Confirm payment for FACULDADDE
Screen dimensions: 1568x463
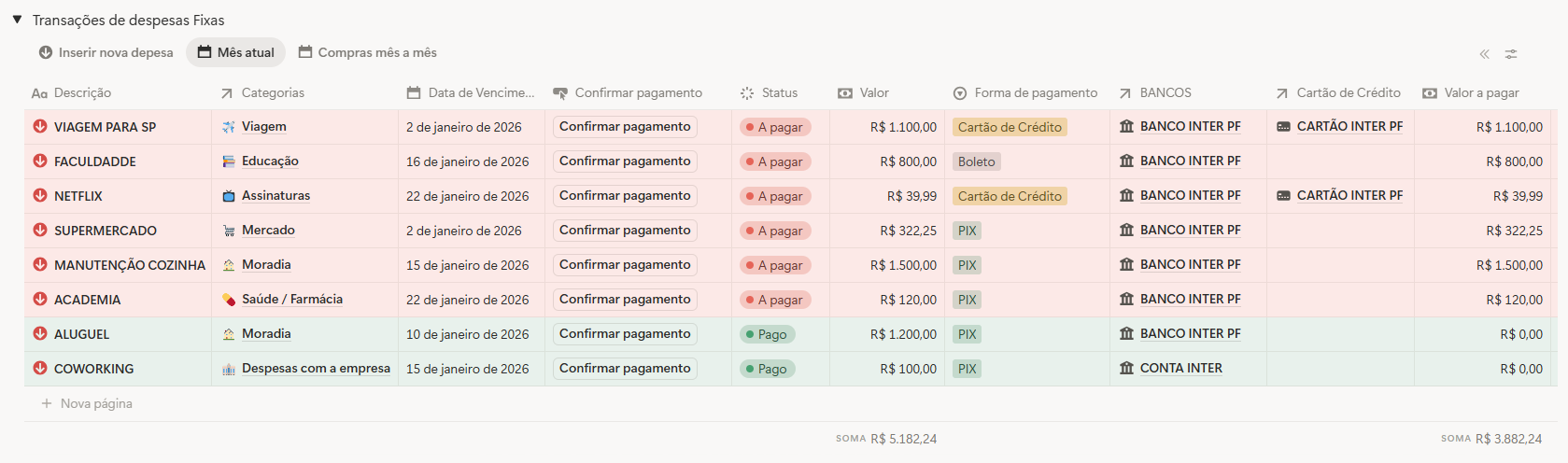tap(625, 161)
